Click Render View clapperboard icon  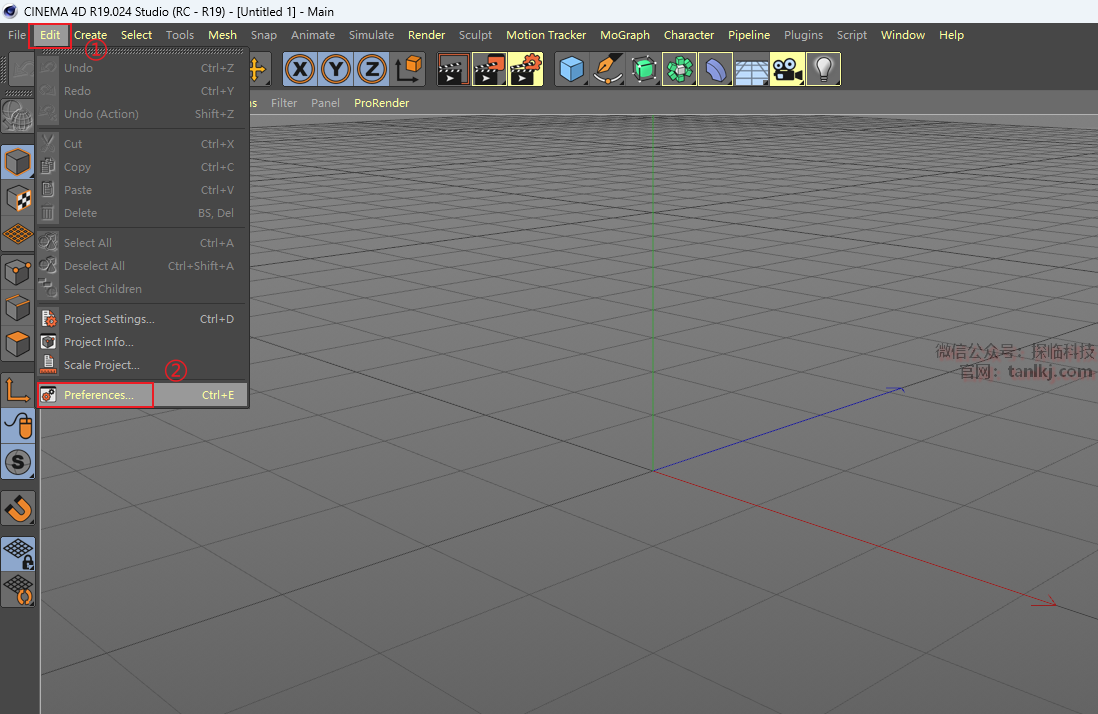[453, 69]
